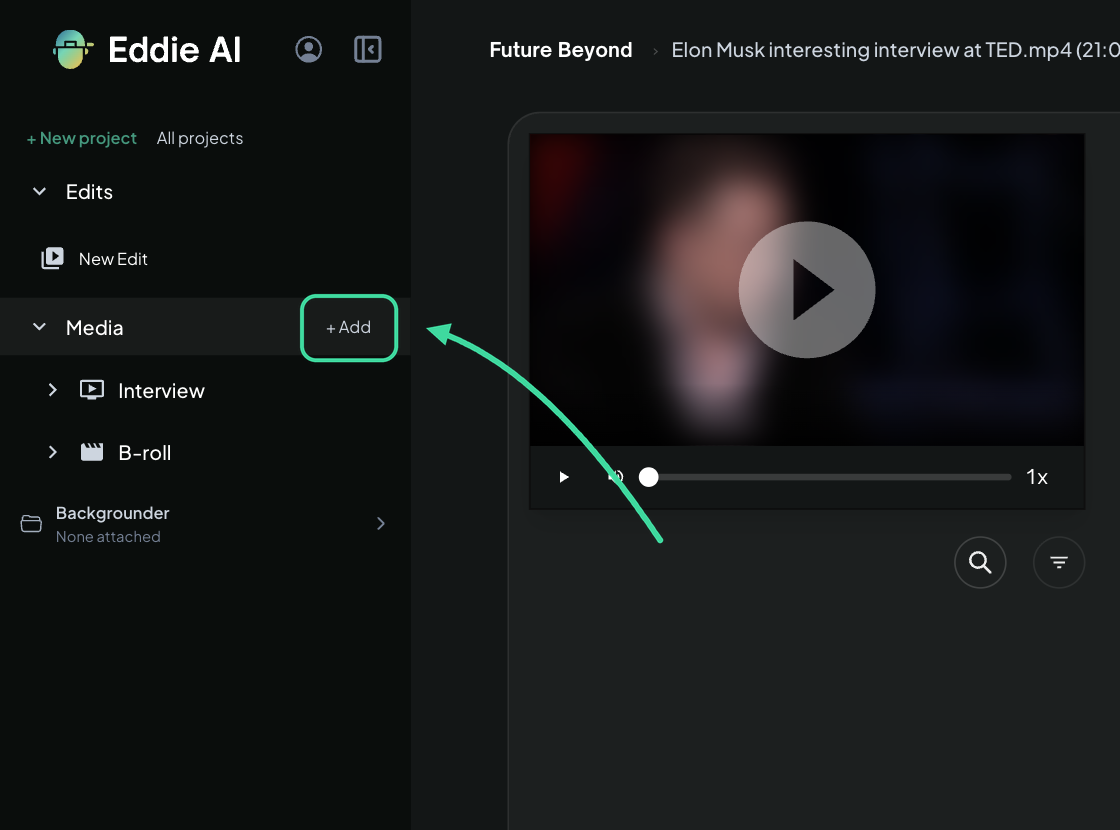
Task: Click the Edits section heading
Action: point(89,191)
